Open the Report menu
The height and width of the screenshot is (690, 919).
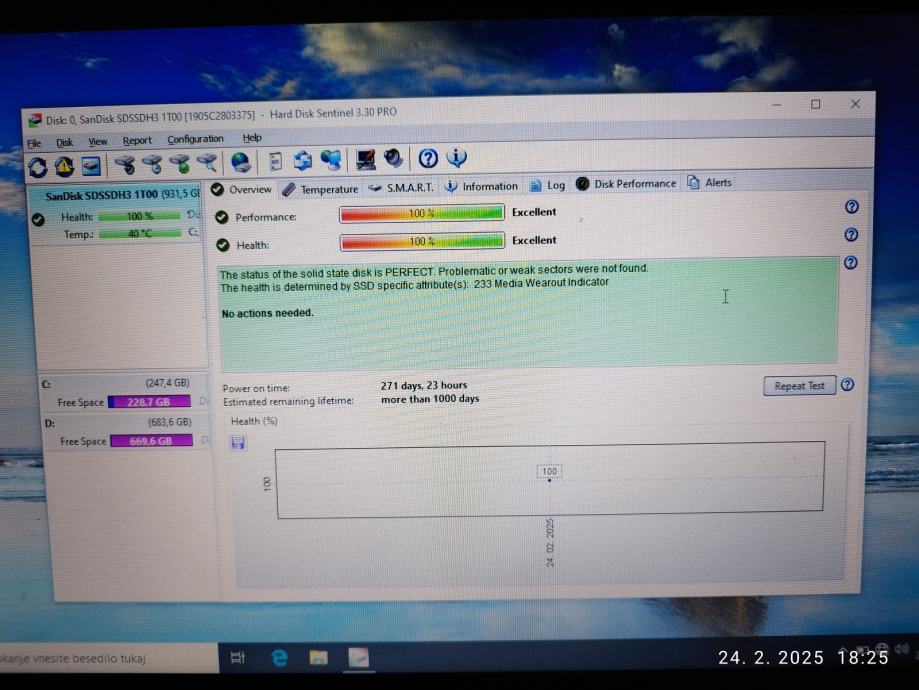coord(137,141)
